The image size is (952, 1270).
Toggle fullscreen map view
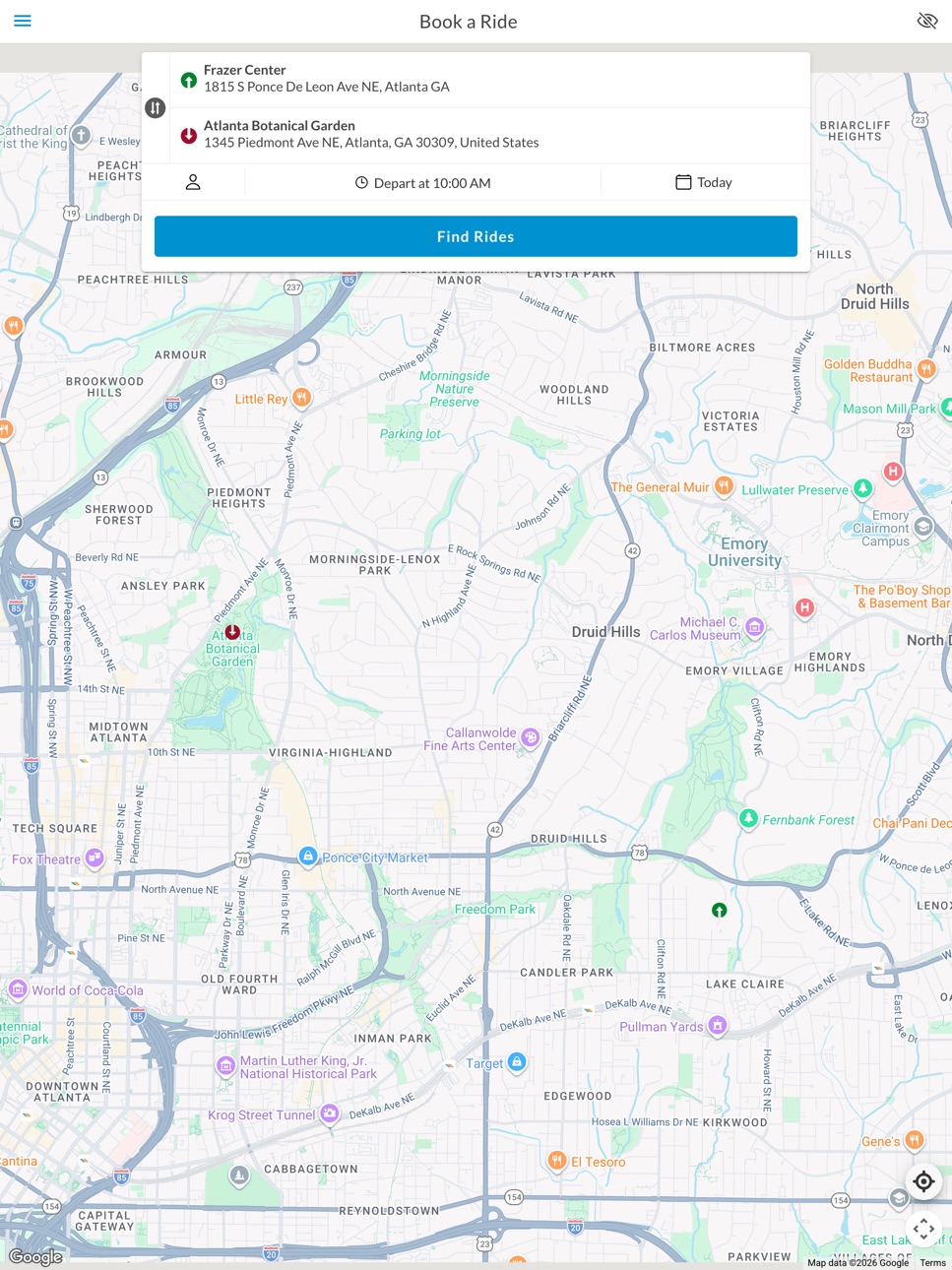[923, 1229]
